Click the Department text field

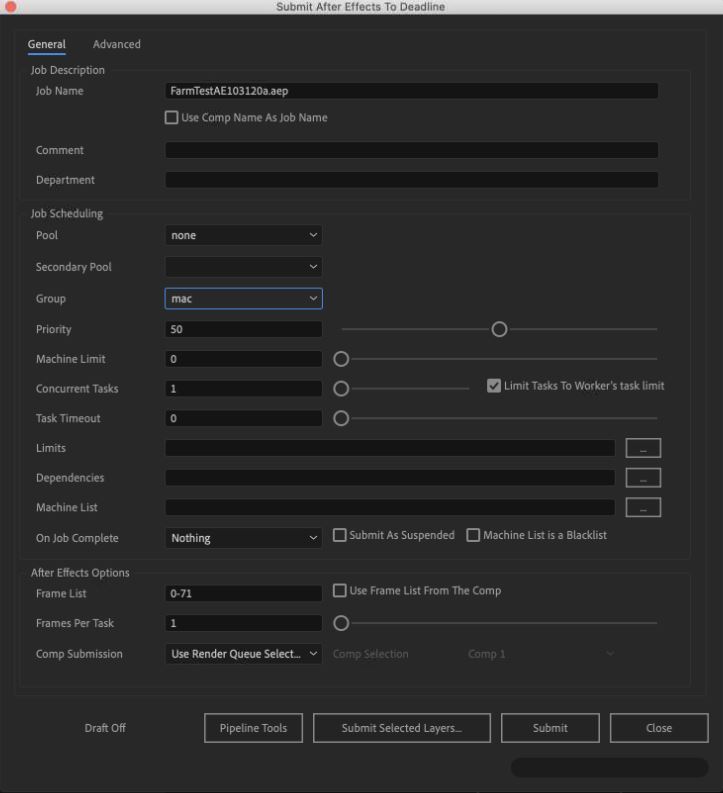click(412, 180)
